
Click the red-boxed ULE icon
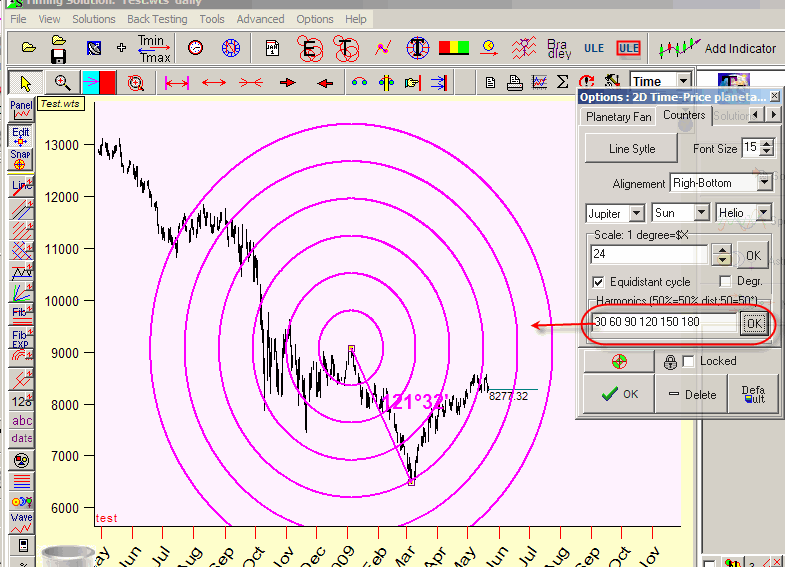coord(628,49)
